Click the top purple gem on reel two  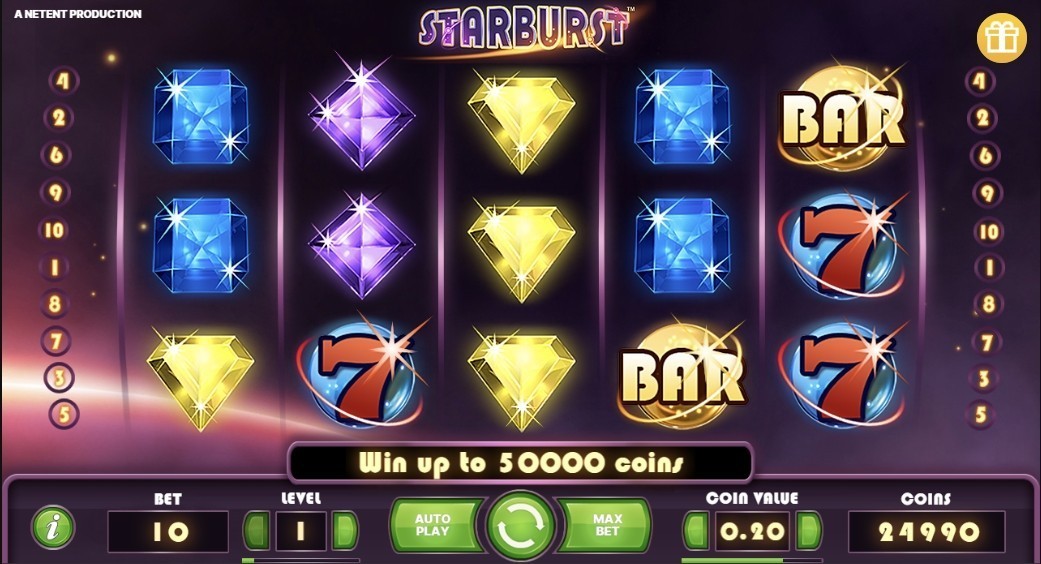[360, 114]
